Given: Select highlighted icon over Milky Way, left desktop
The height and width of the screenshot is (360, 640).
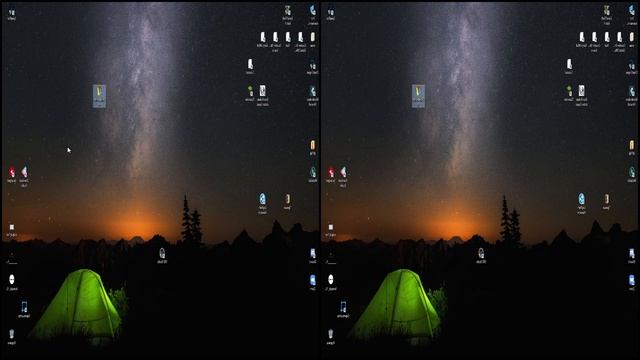Looking at the screenshot, I should [99, 96].
